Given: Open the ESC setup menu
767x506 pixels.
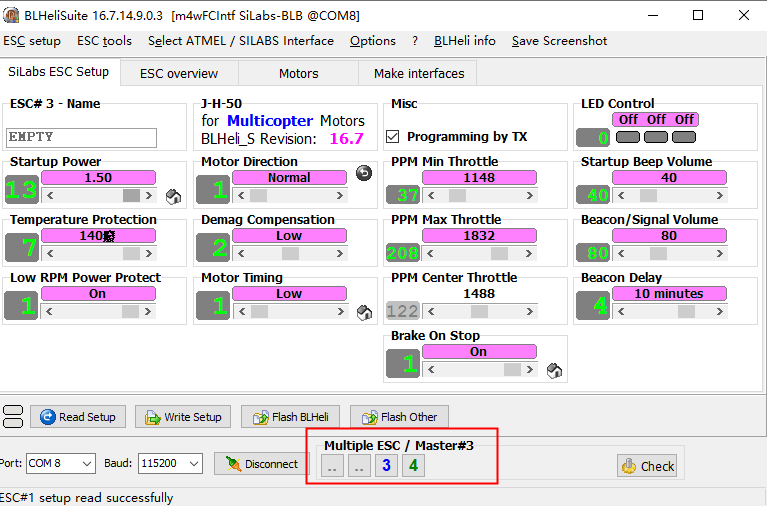Looking at the screenshot, I should pyautogui.click(x=32, y=41).
